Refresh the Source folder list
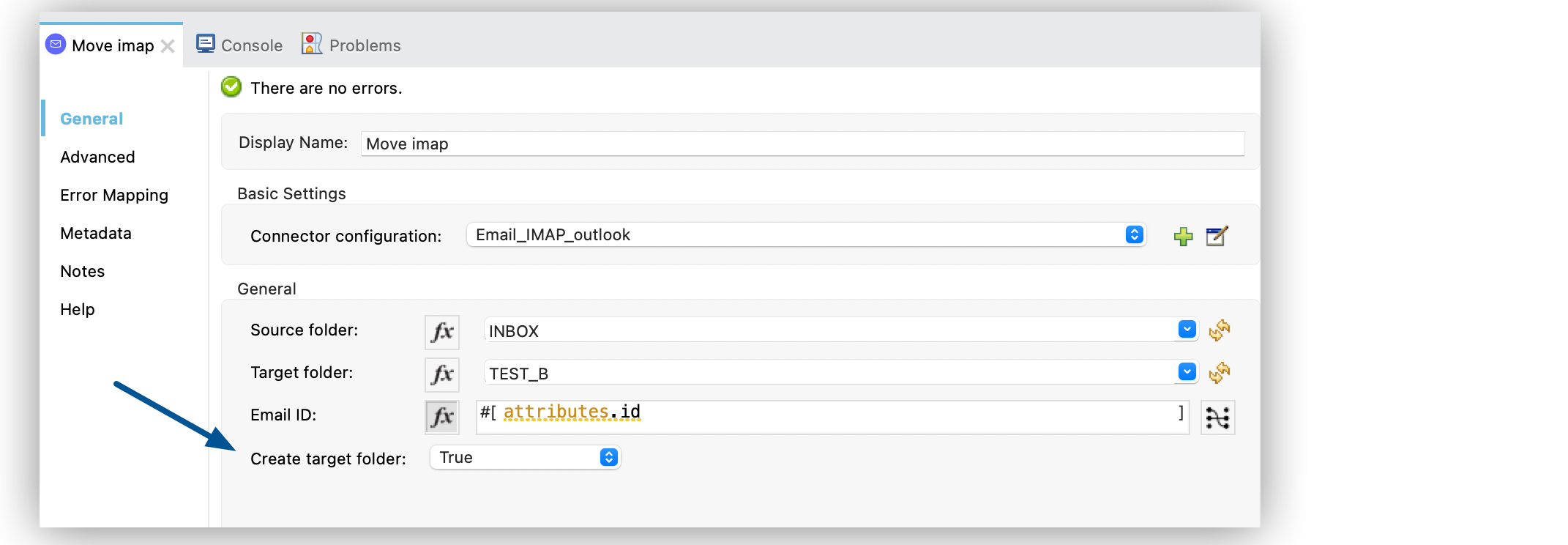Viewport: 1568px width, 545px height. [x=1219, y=330]
